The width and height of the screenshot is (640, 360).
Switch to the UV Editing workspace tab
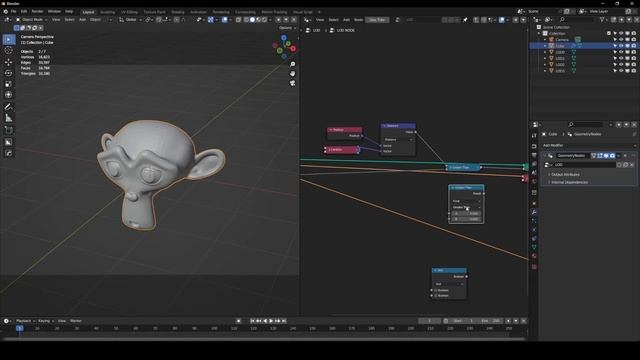tap(129, 12)
